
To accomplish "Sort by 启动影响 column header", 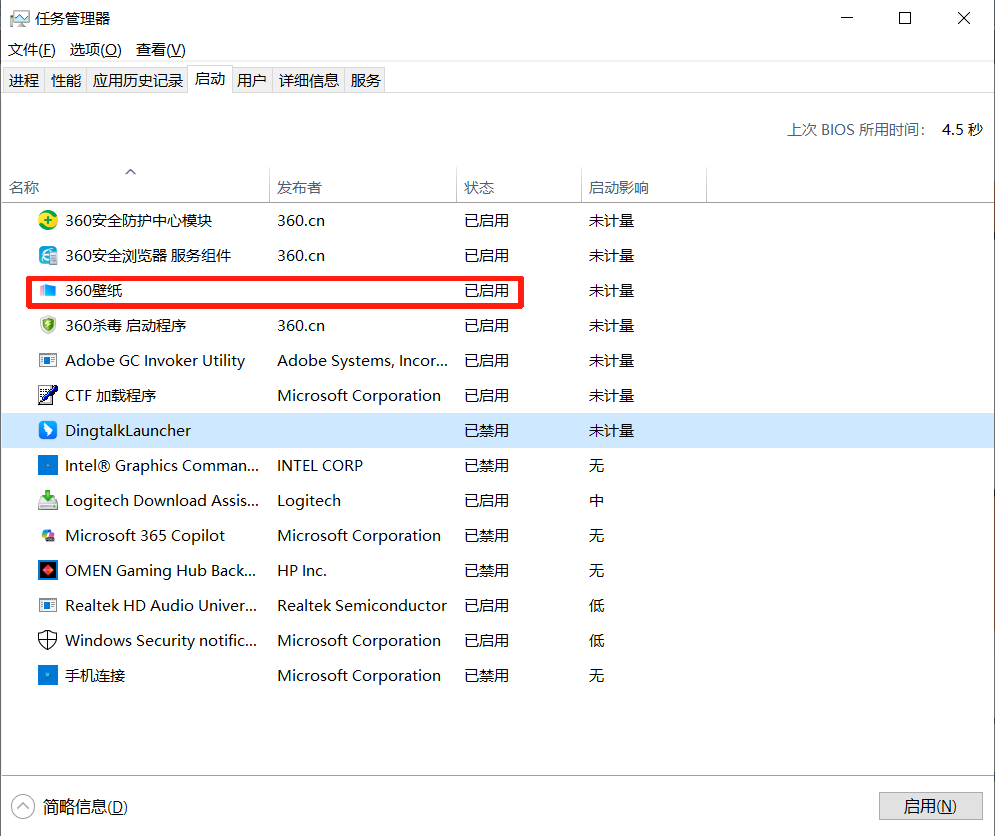I will tap(618, 188).
